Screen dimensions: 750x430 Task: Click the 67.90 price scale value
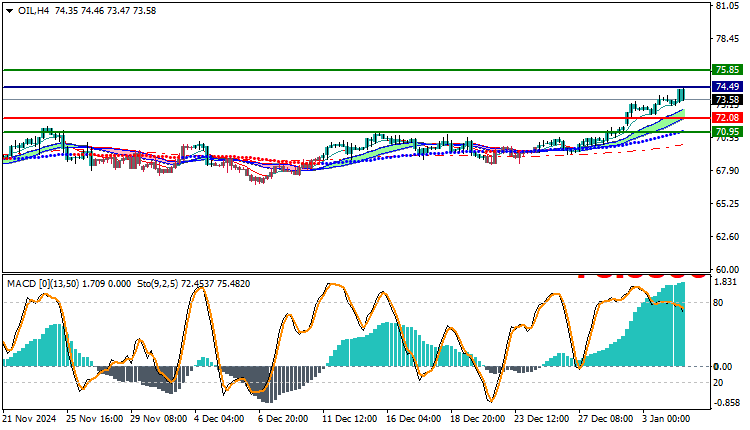click(x=727, y=171)
